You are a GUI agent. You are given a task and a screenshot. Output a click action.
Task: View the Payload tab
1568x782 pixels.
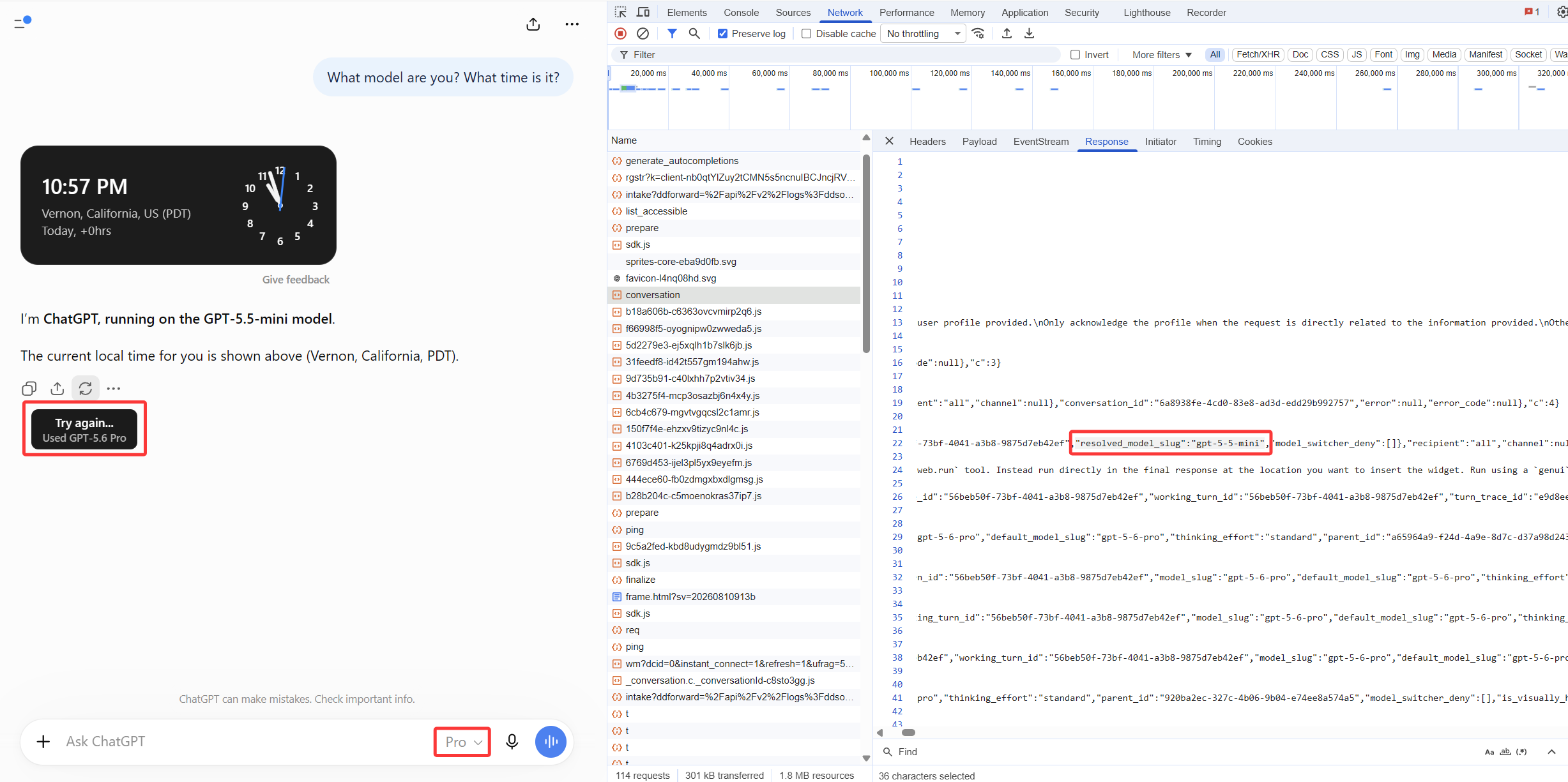[979, 142]
